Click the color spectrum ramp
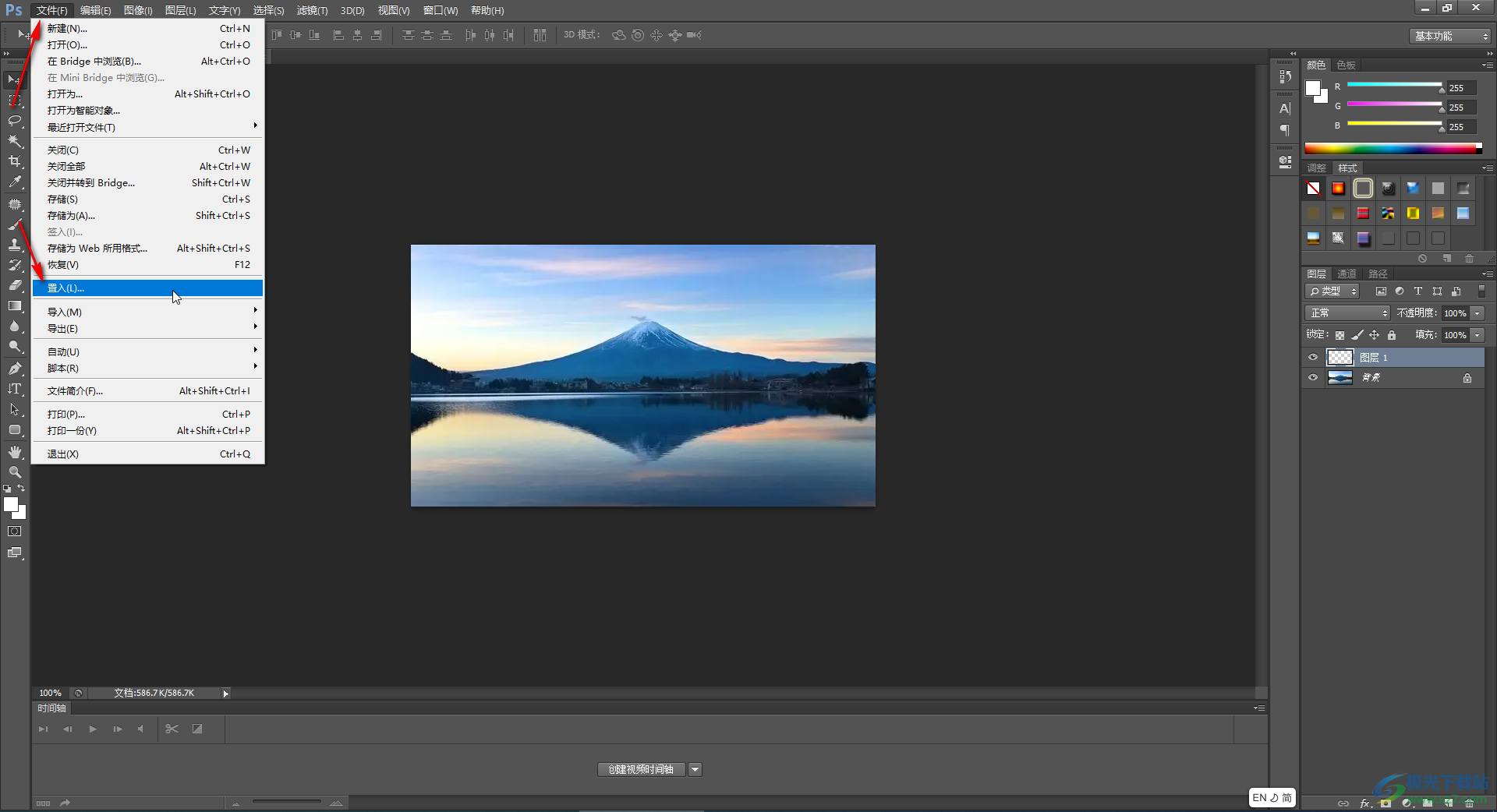The image size is (1497, 812). [x=1393, y=148]
